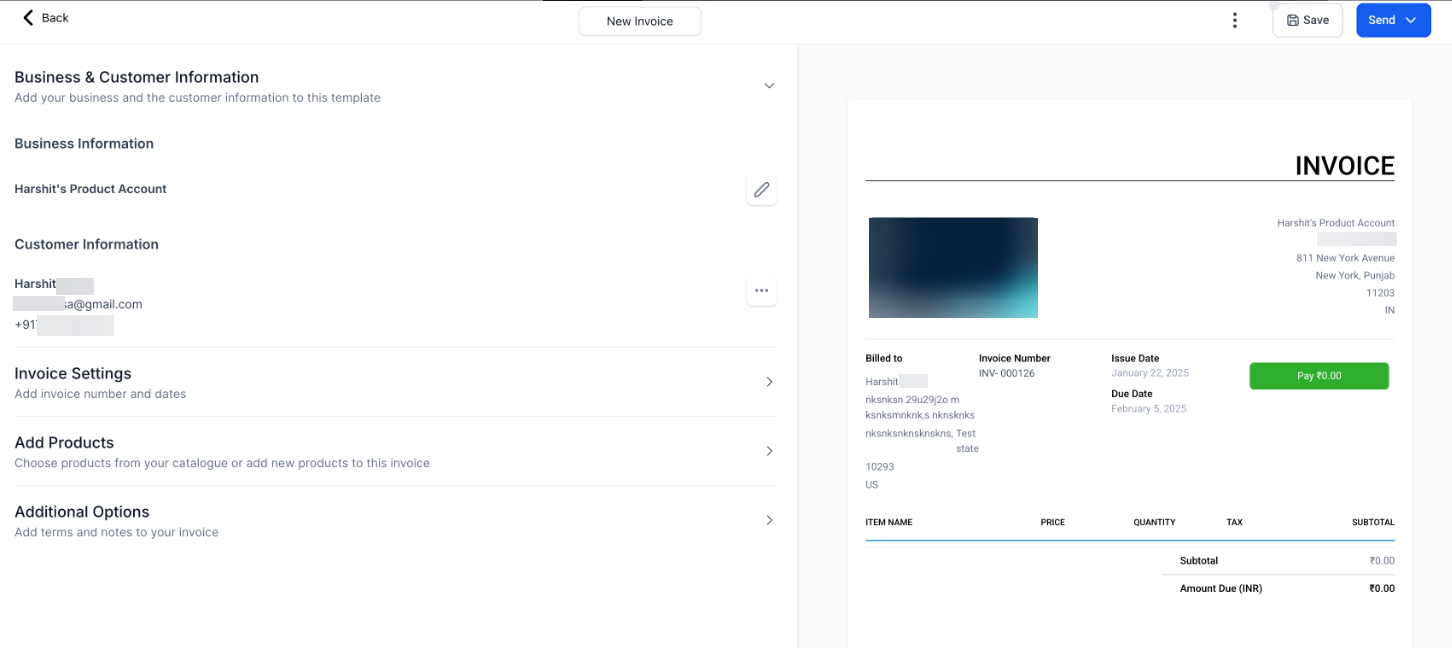
Task: Expand the Invoice Settings section
Action: [x=769, y=382]
